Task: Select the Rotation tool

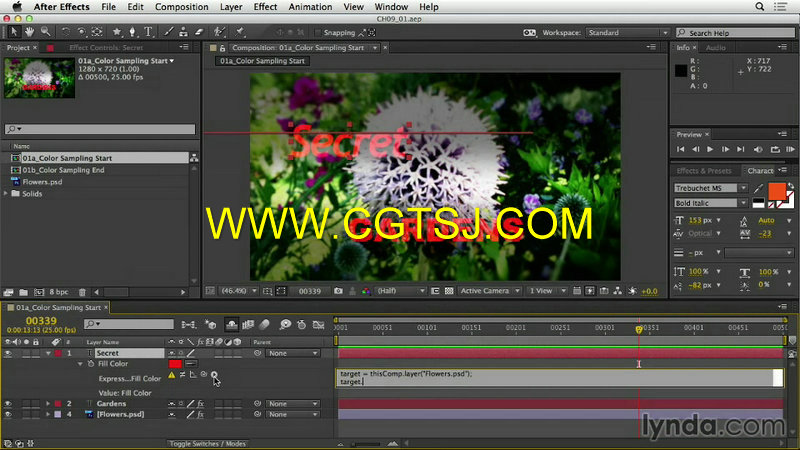Action: click(x=66, y=32)
